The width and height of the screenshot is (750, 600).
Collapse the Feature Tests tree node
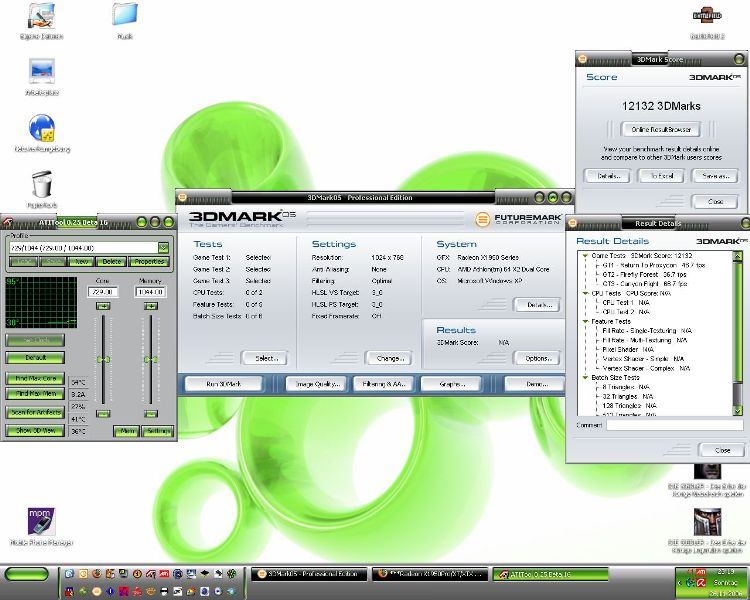(585, 322)
